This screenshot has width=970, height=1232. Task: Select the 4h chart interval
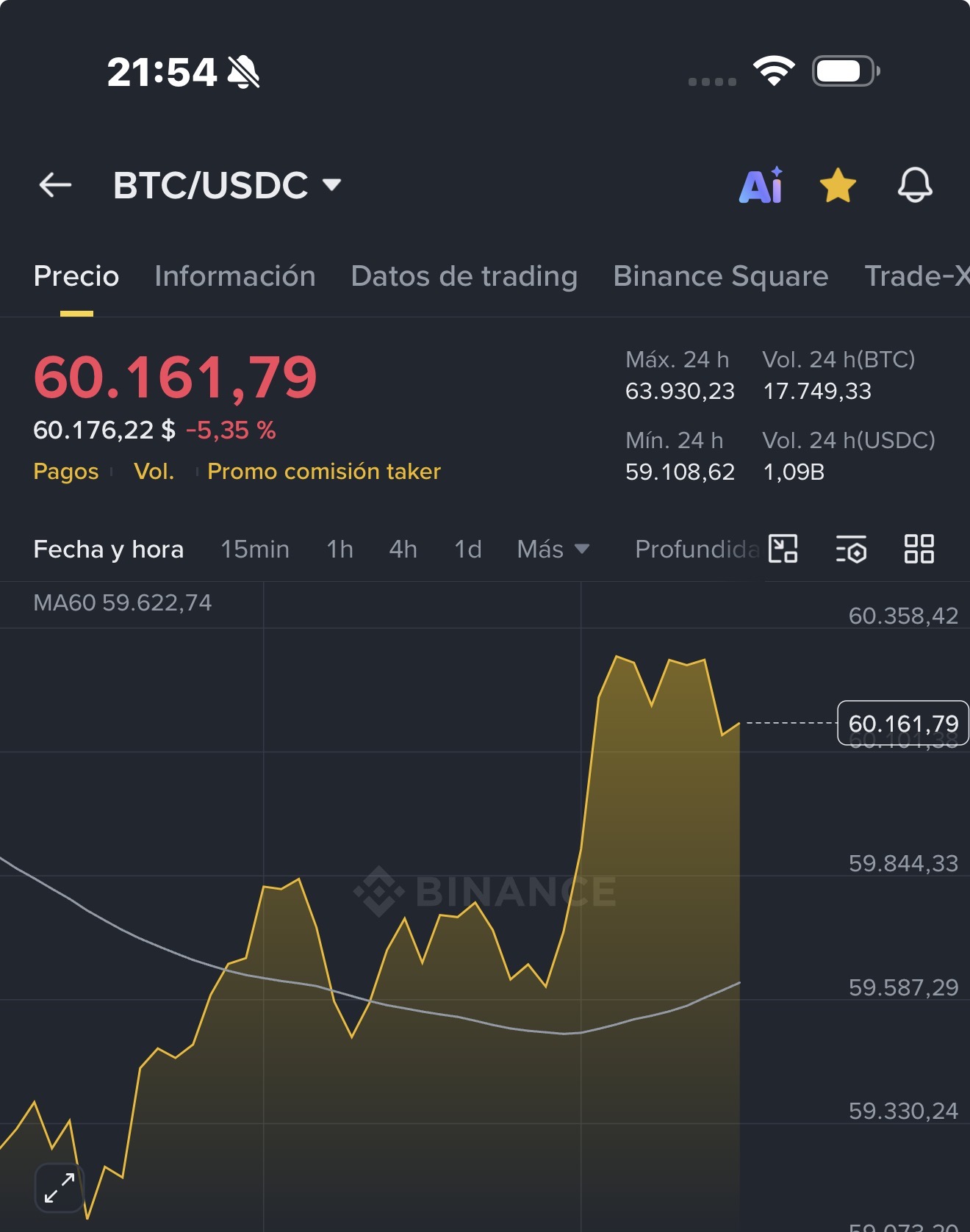point(403,550)
